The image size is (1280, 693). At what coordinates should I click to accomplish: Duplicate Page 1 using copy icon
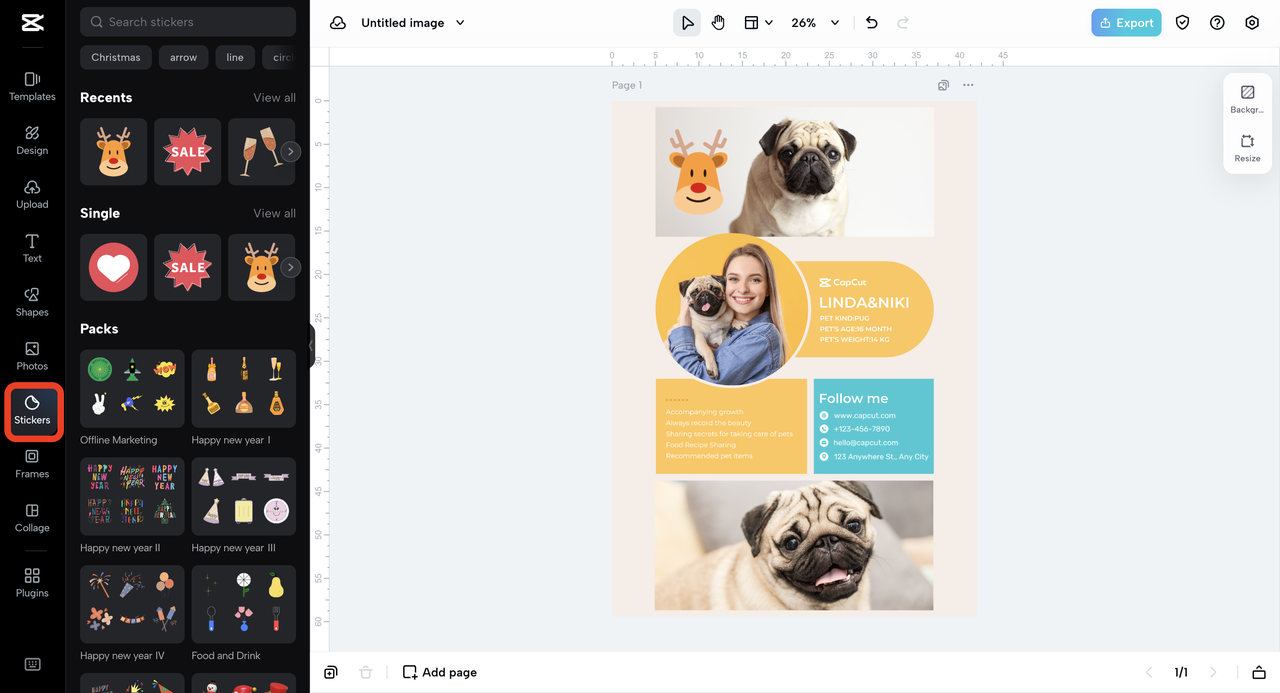(943, 86)
